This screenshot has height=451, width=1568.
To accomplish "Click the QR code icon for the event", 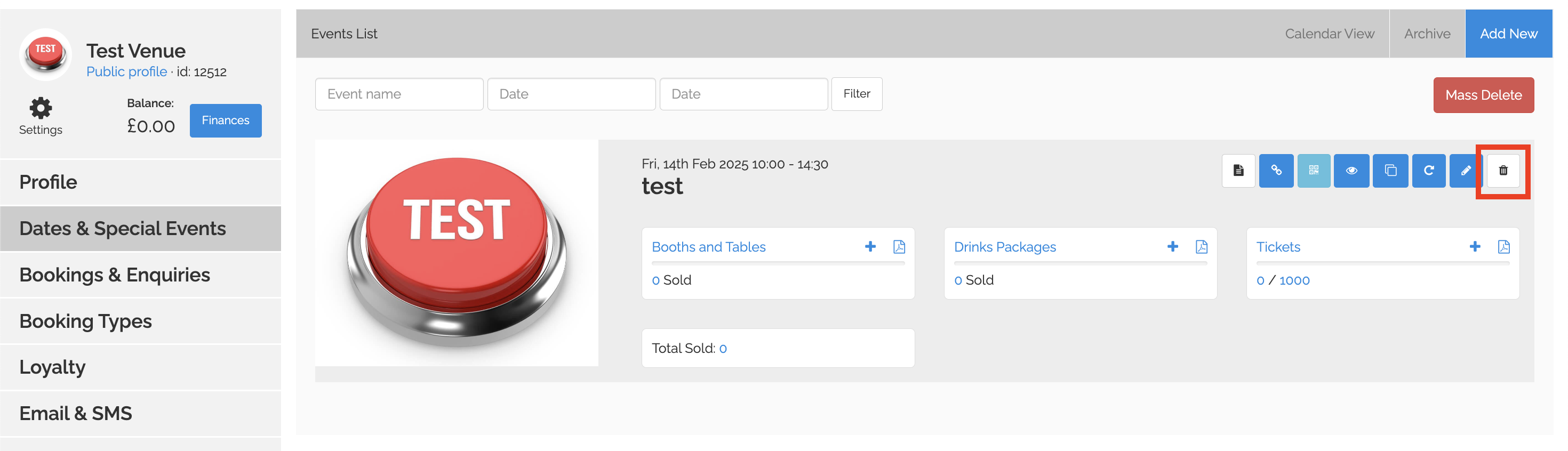I will 1313,171.
